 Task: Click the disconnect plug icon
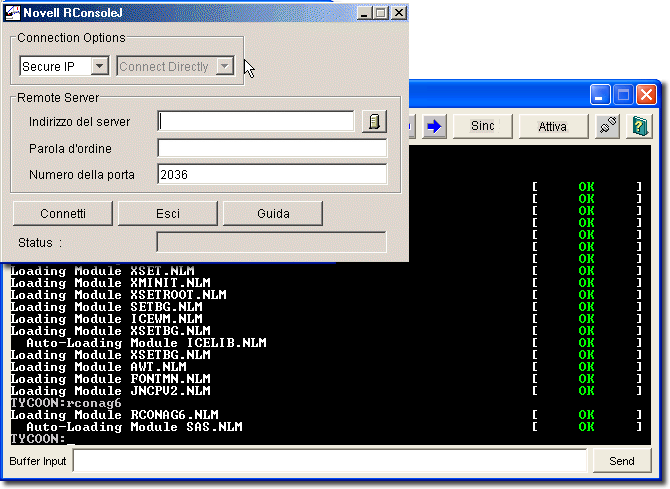point(608,126)
